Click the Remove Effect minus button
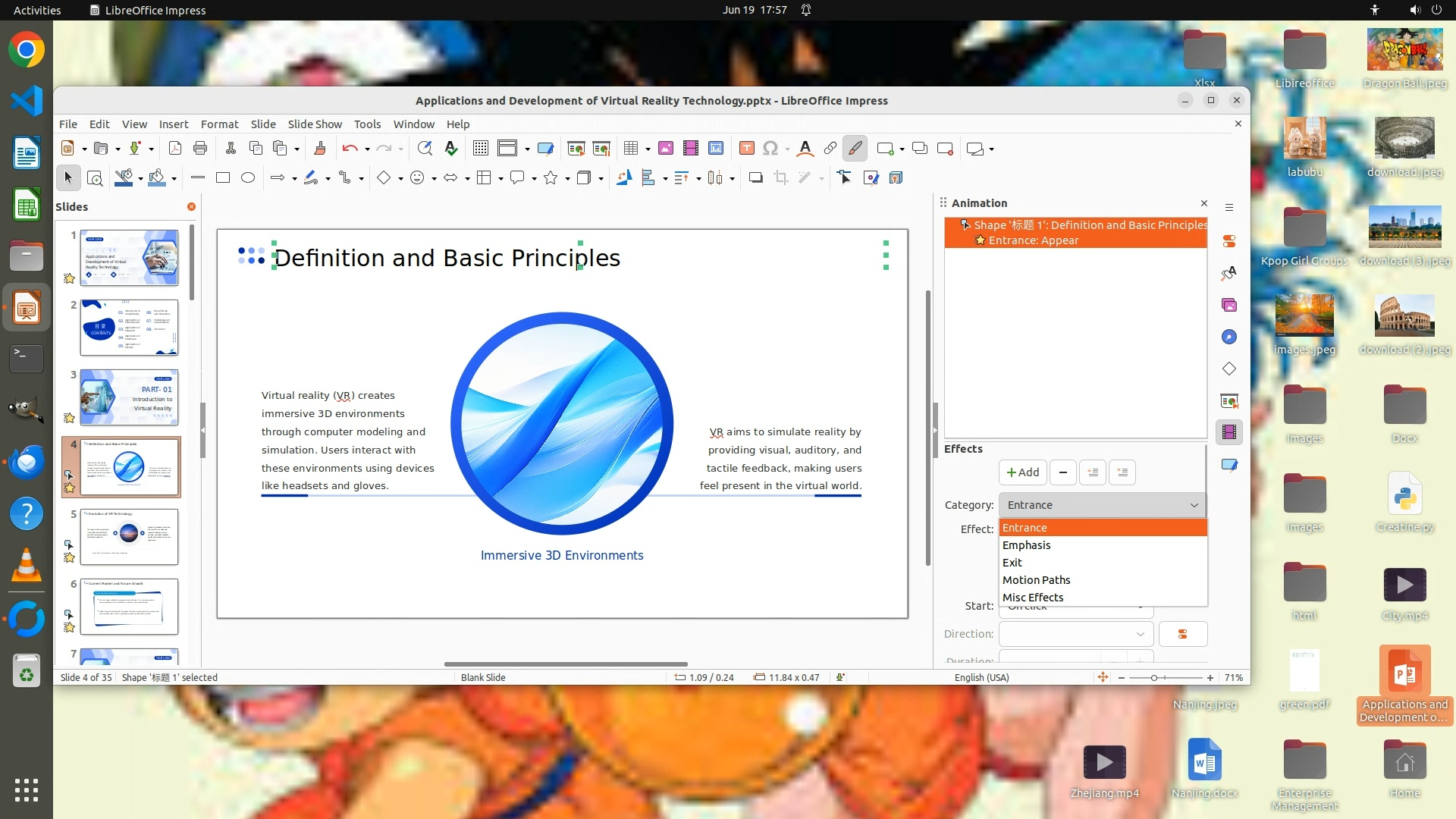 pyautogui.click(x=1062, y=472)
